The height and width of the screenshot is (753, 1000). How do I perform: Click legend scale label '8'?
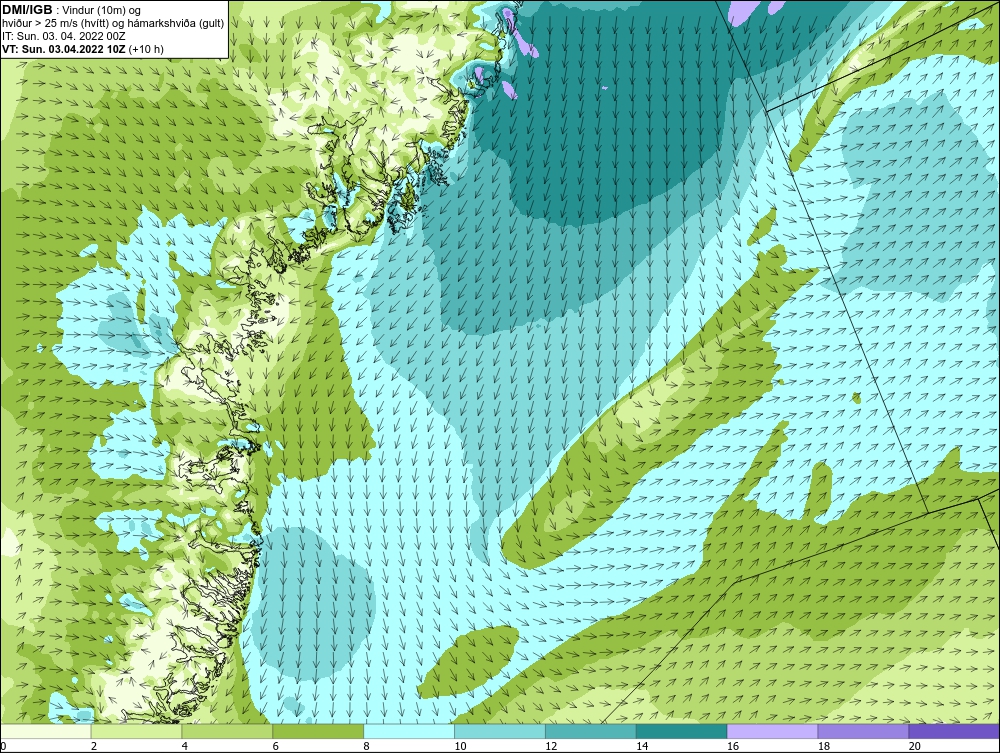tap(367, 746)
